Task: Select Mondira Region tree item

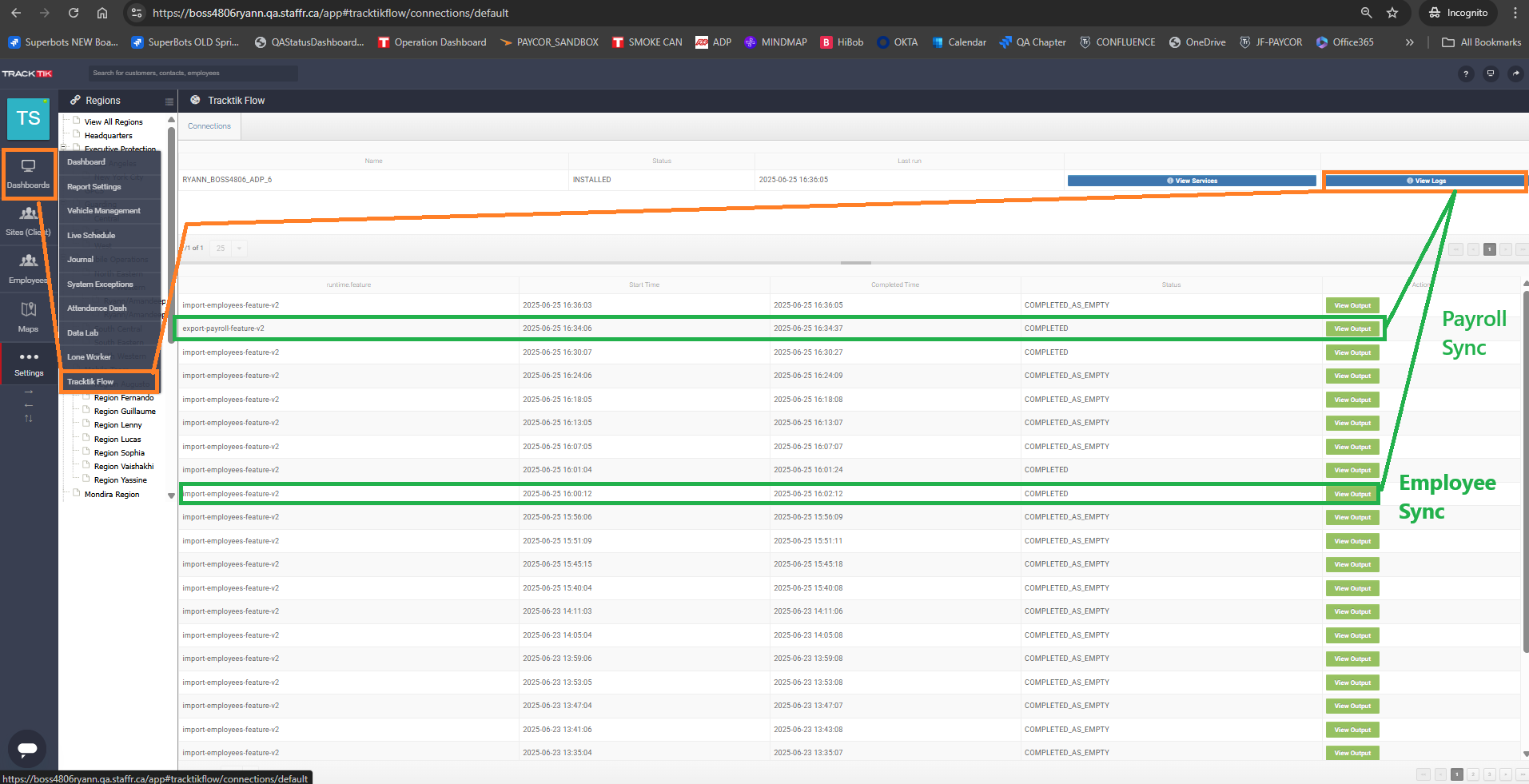Action: click(x=112, y=495)
